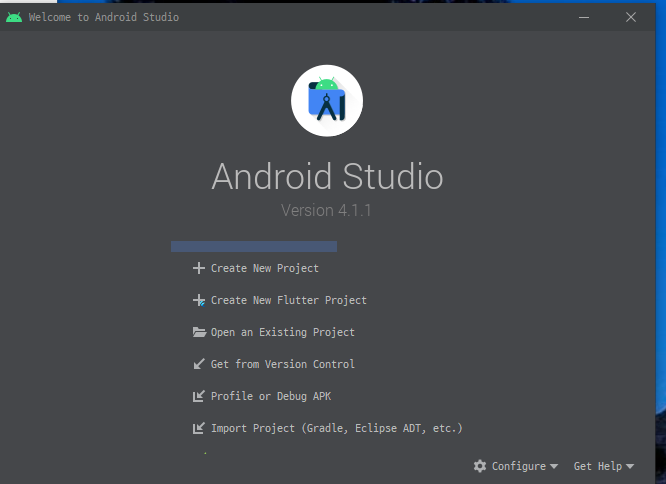Create New Project
The height and width of the screenshot is (484, 666).
(265, 268)
